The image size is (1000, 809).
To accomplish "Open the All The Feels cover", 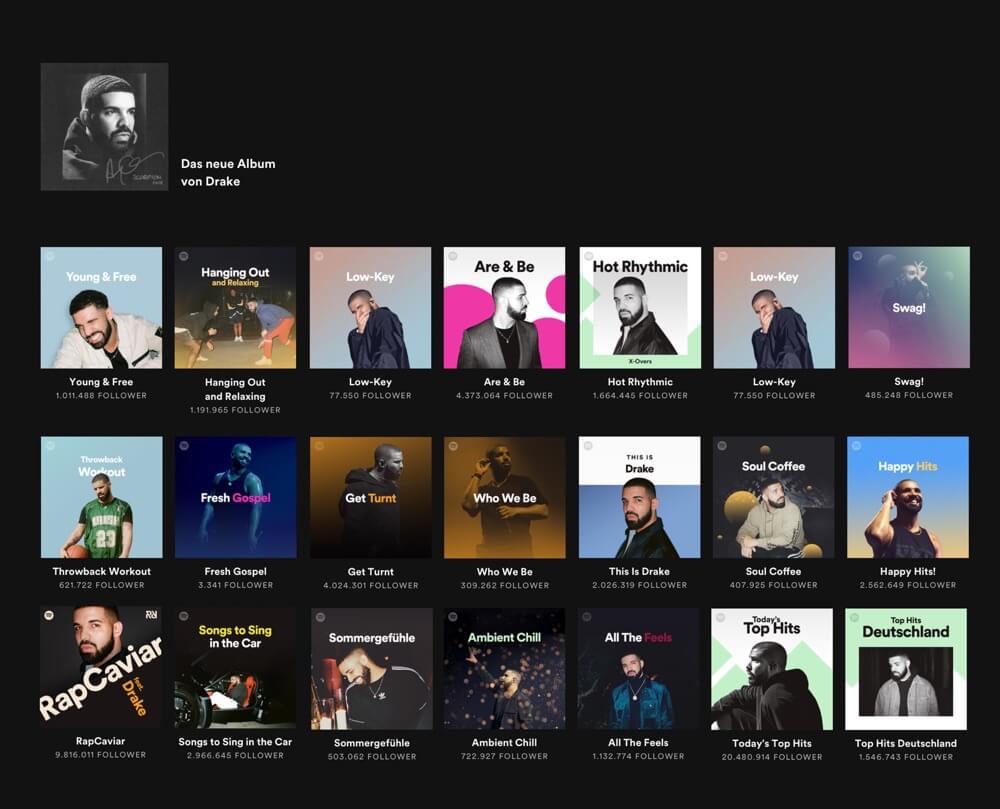I will point(638,669).
